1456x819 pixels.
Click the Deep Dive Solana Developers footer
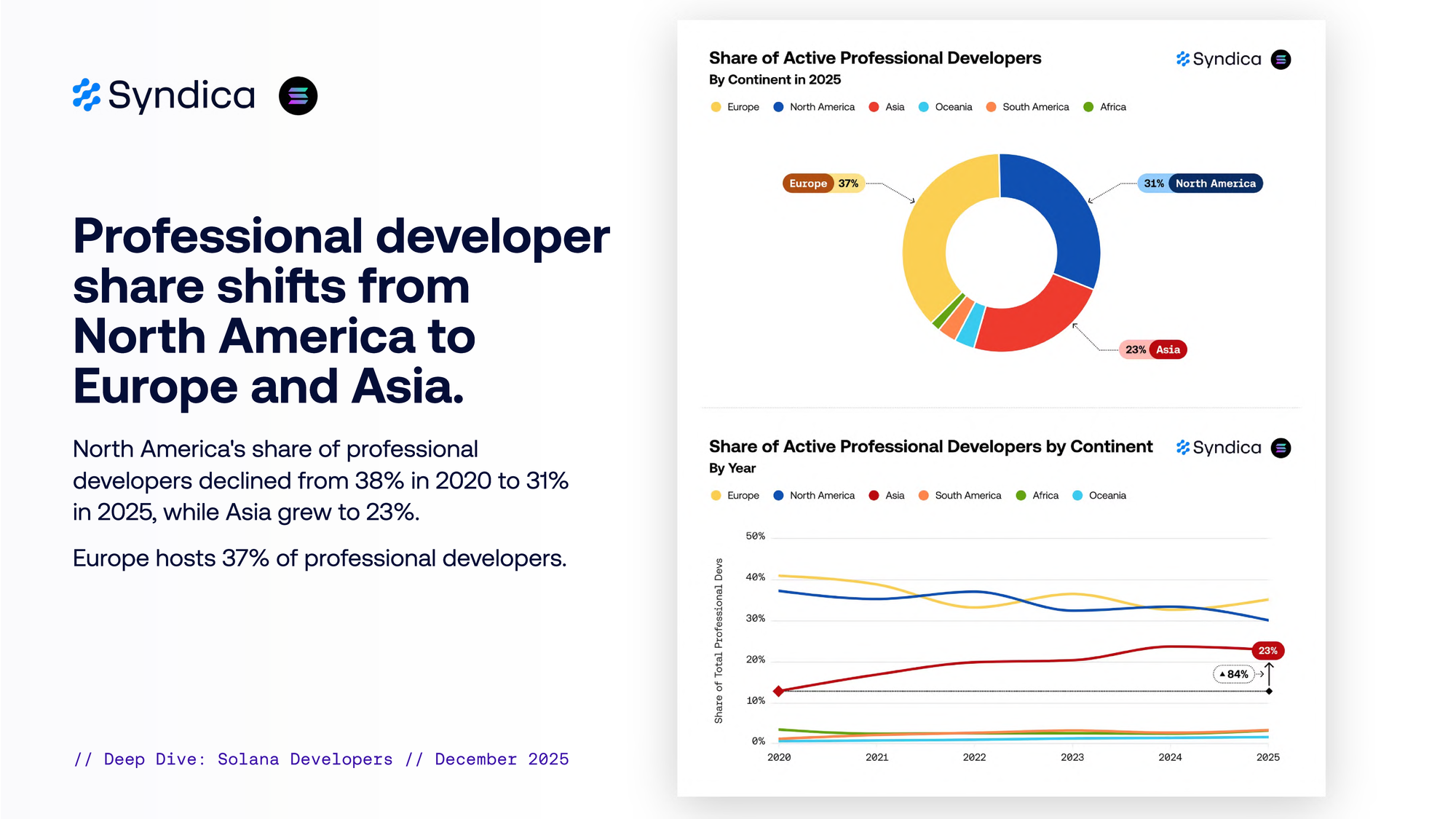[321, 759]
